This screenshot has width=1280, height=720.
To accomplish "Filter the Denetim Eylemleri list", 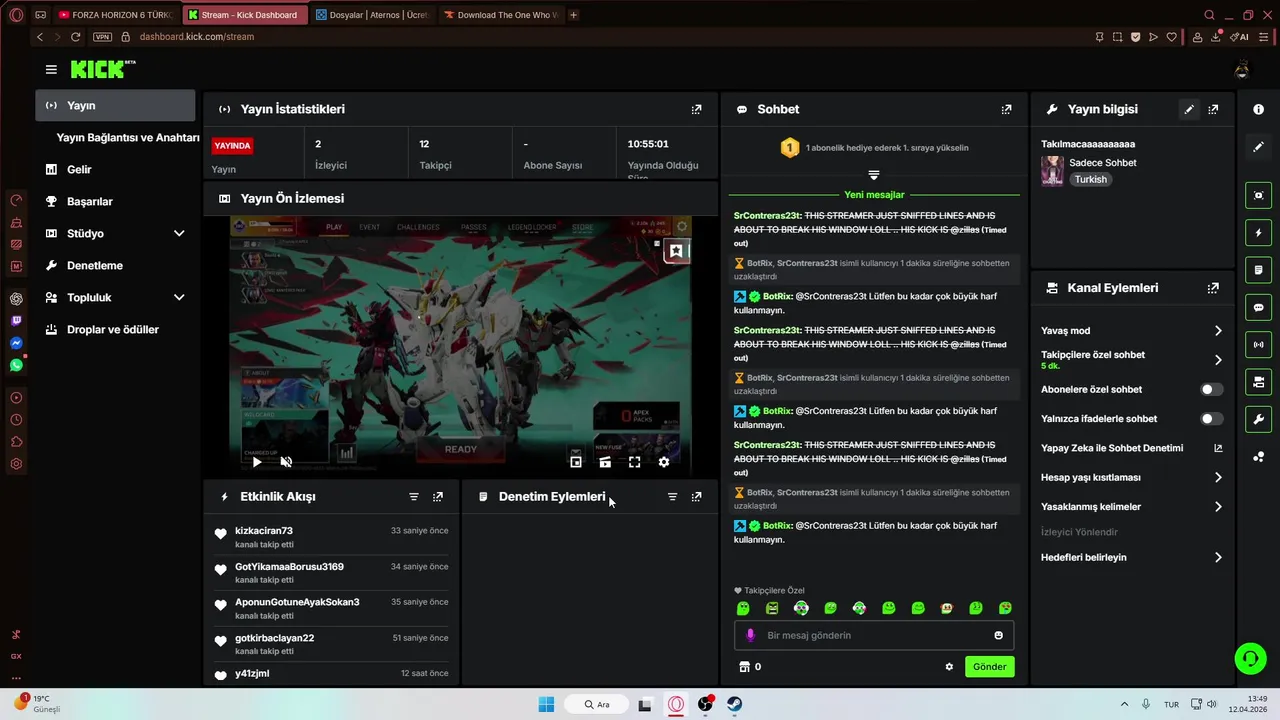I will pyautogui.click(x=672, y=497).
